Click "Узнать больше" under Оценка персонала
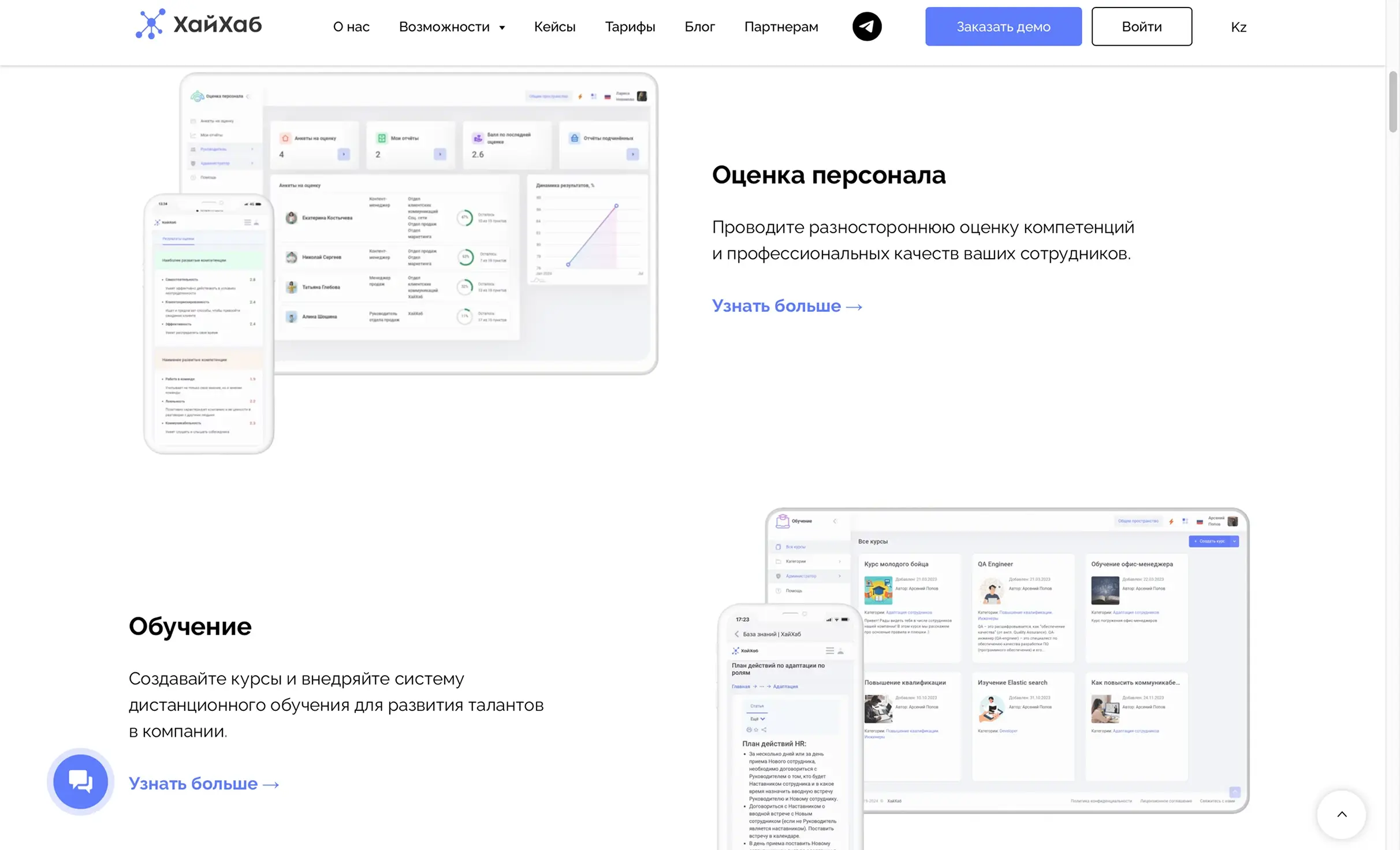The width and height of the screenshot is (1400, 850). point(779,305)
